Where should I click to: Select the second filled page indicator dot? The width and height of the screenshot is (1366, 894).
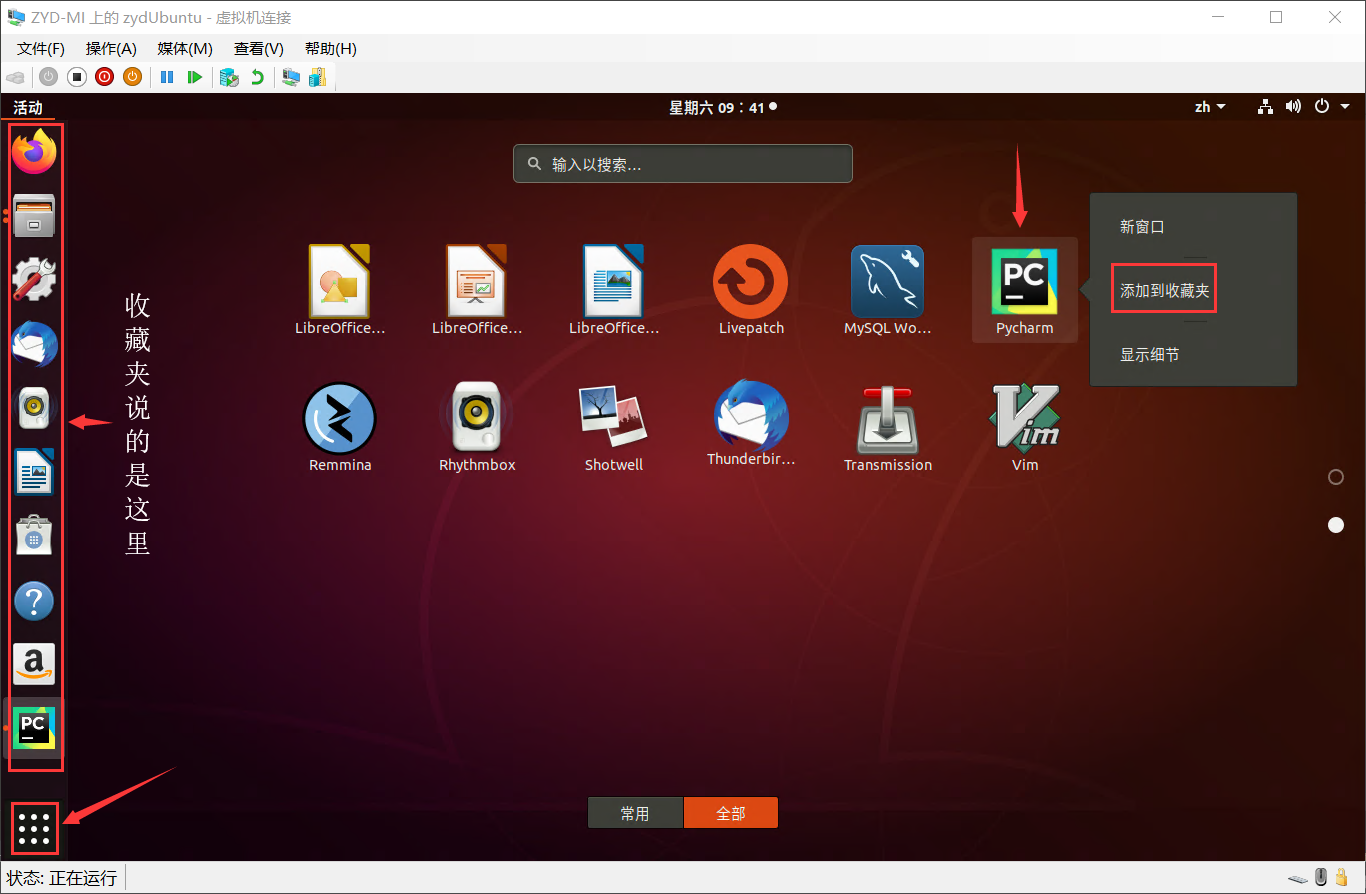1336,525
